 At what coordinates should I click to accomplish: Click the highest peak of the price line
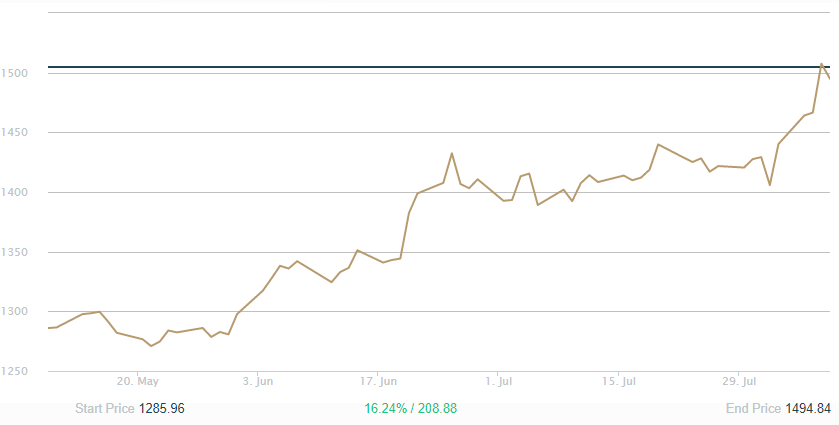(821, 64)
